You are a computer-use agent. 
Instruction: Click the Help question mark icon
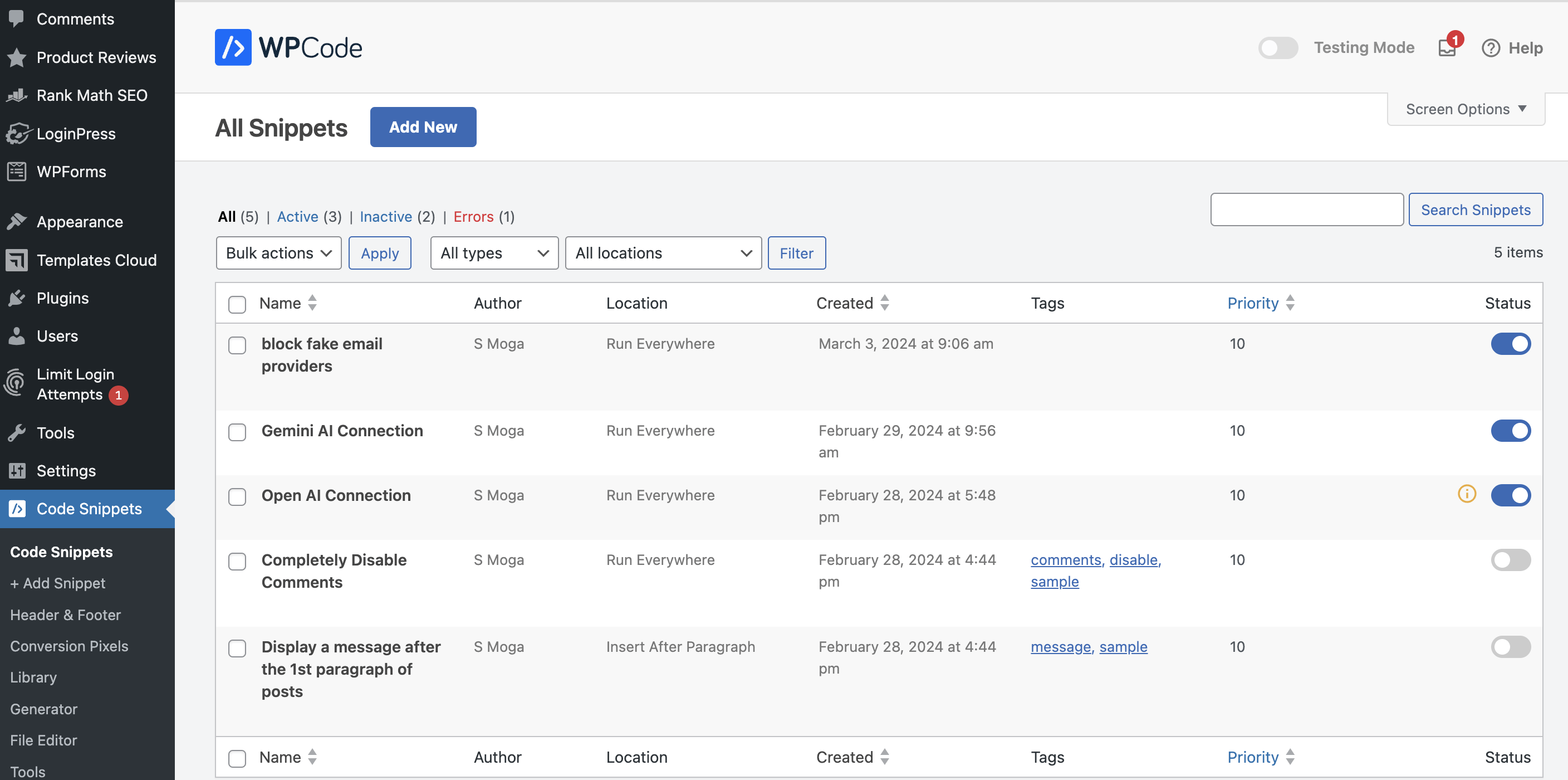click(1490, 47)
